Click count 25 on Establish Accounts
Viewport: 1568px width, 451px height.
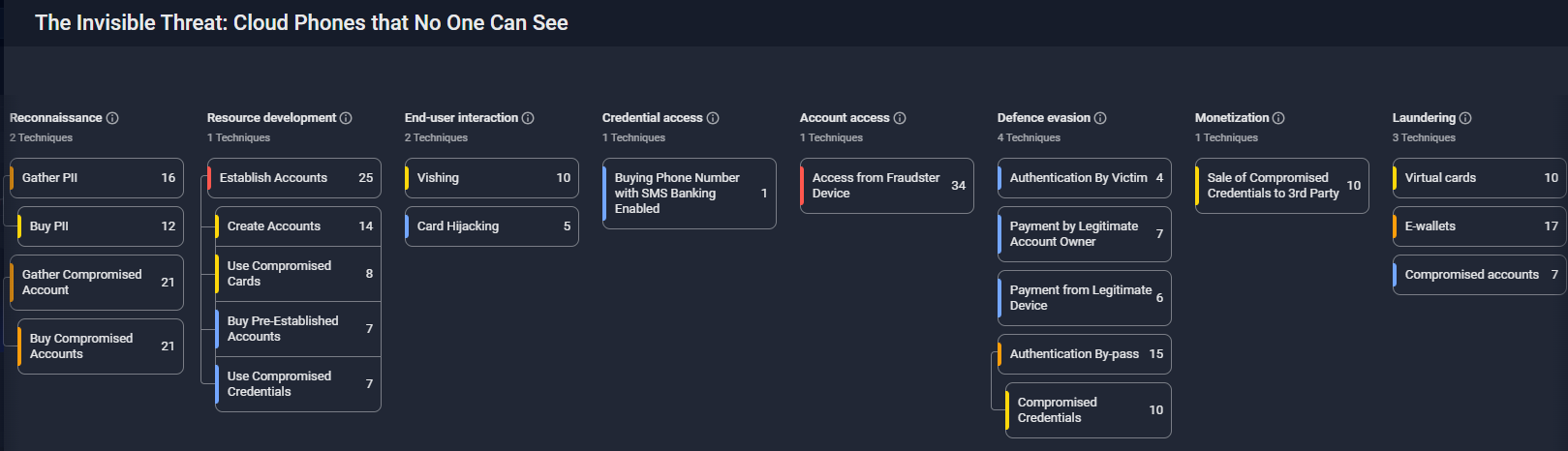365,178
